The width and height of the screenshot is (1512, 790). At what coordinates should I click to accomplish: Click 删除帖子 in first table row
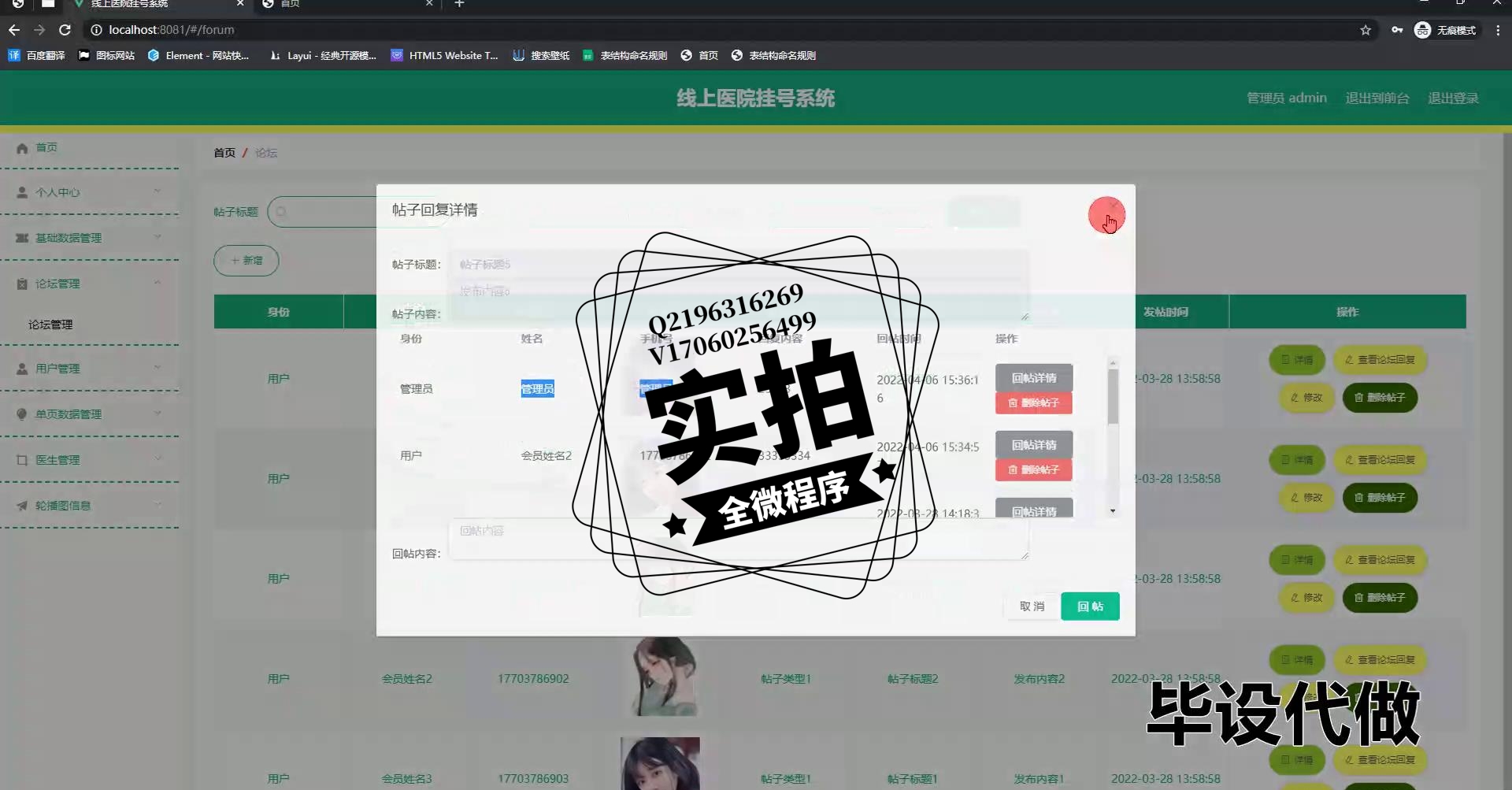[x=1380, y=398]
